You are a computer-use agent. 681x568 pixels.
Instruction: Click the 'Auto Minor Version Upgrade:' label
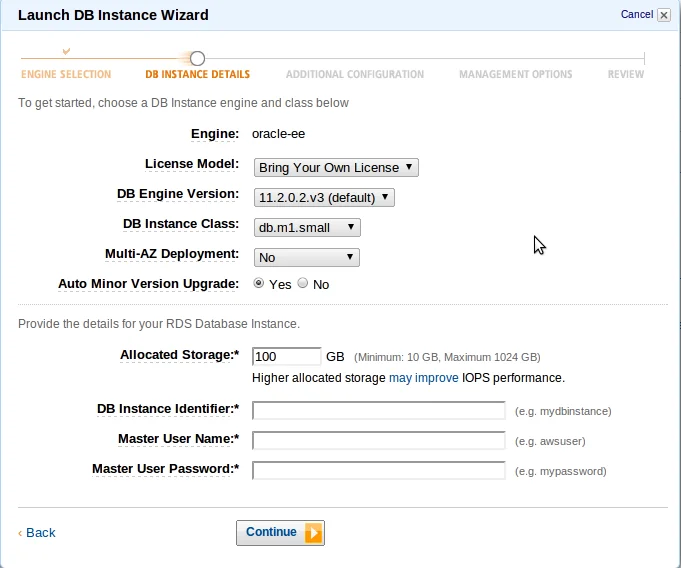pos(149,284)
